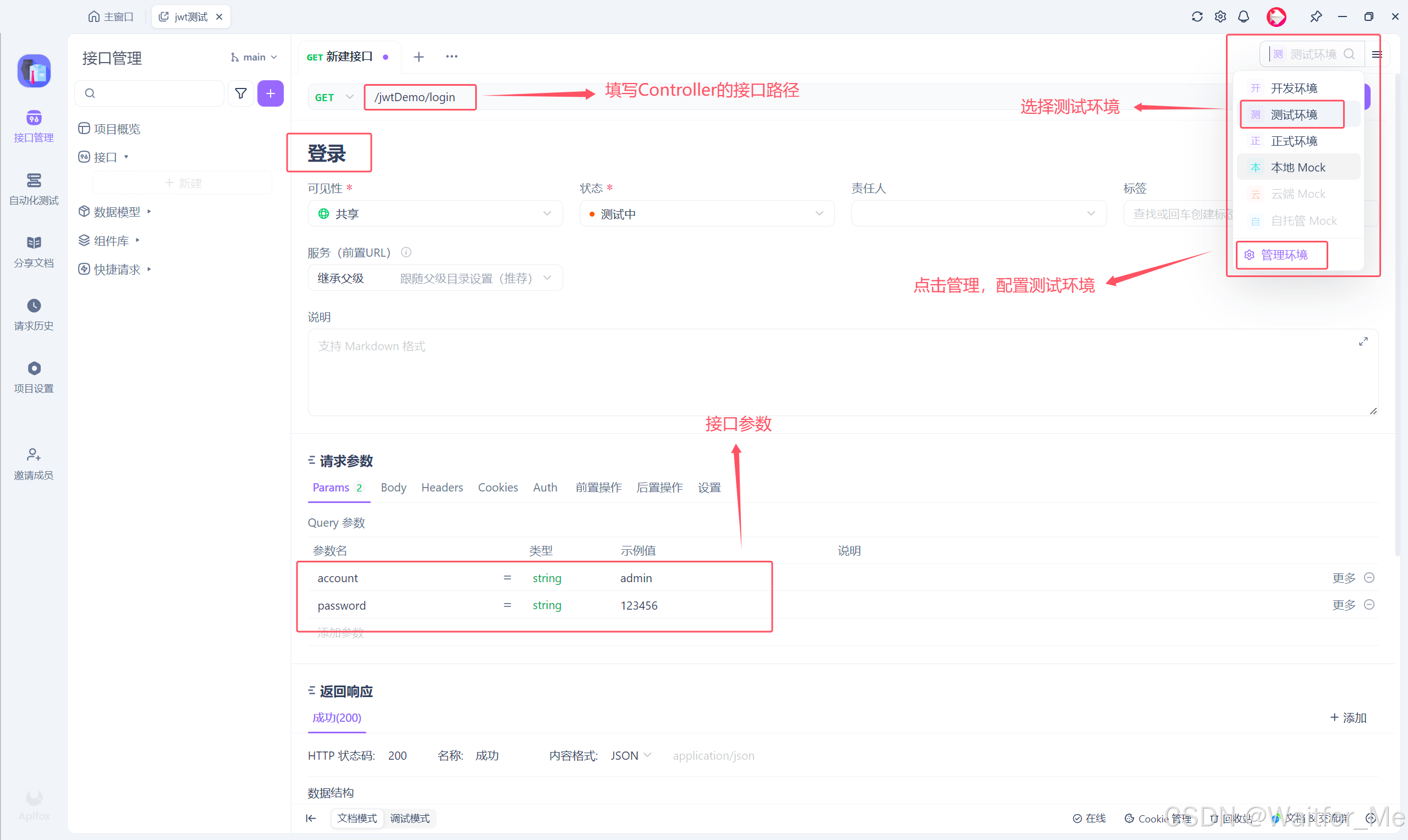Open the 接口管理 sidebar section
Screen dimensions: 1408x840
point(34,126)
